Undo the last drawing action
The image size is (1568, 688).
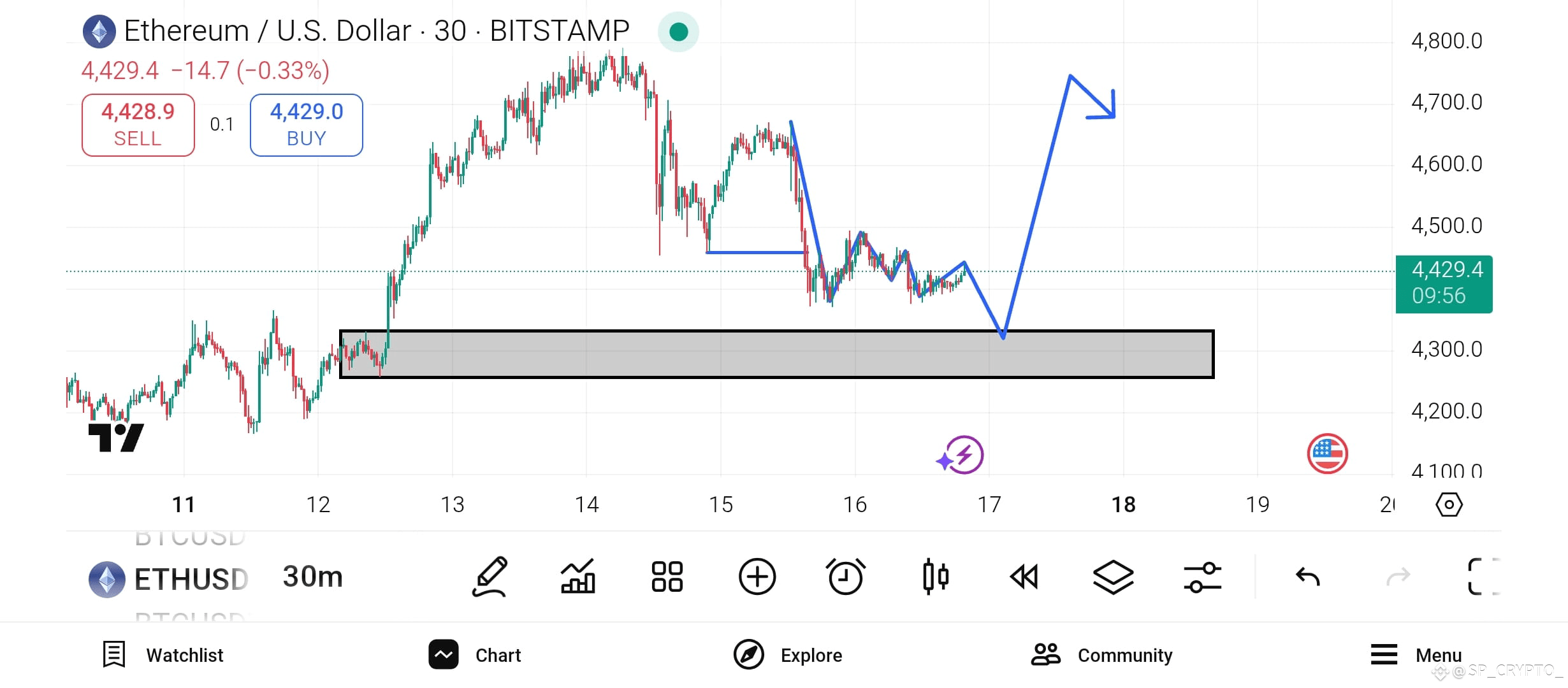pos(1308,577)
